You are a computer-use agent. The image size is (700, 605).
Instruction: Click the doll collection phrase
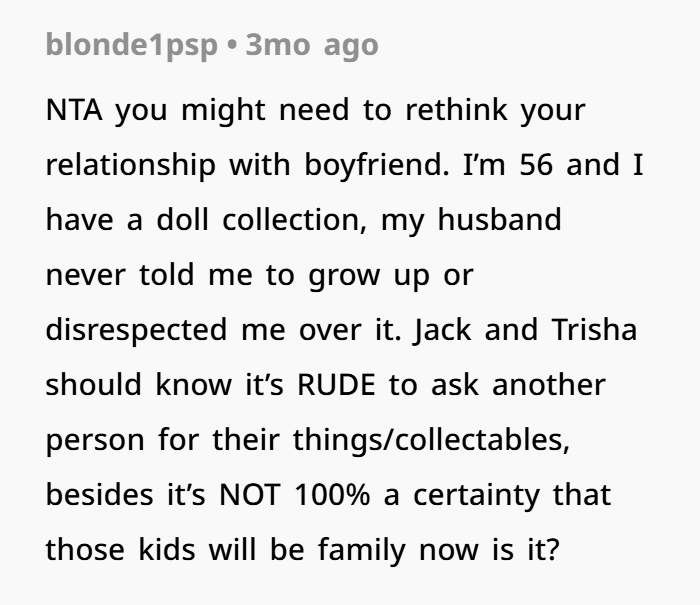tap(260, 220)
